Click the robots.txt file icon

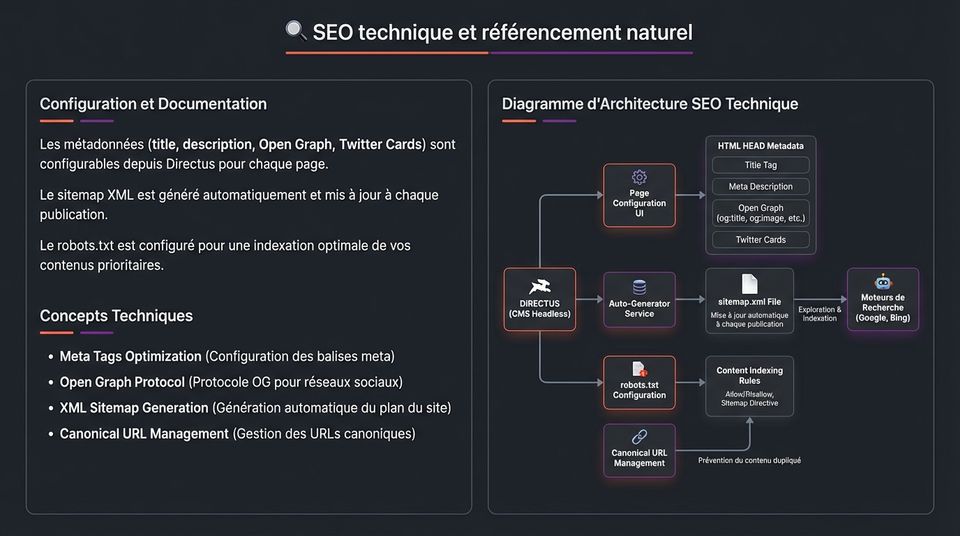coord(639,369)
